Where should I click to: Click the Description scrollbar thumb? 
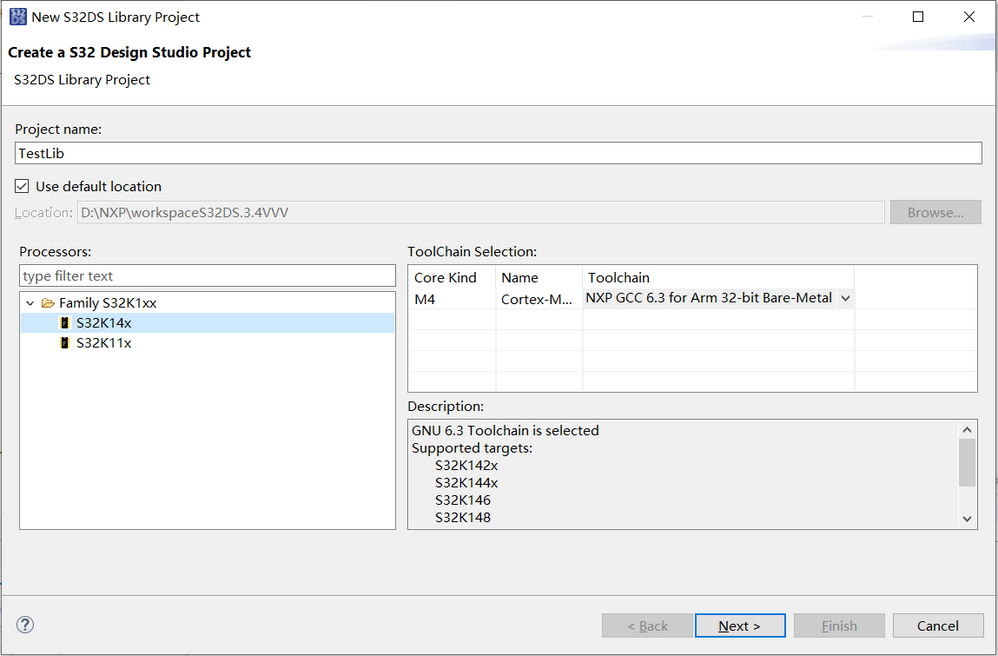[967, 462]
